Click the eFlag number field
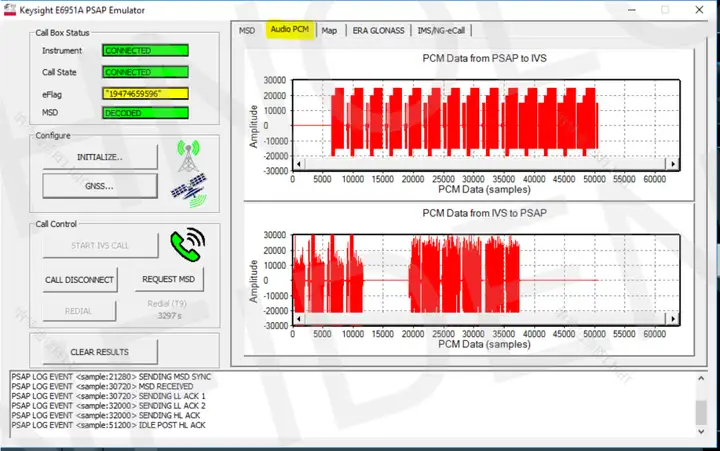This screenshot has height=451, width=720. 145,94
